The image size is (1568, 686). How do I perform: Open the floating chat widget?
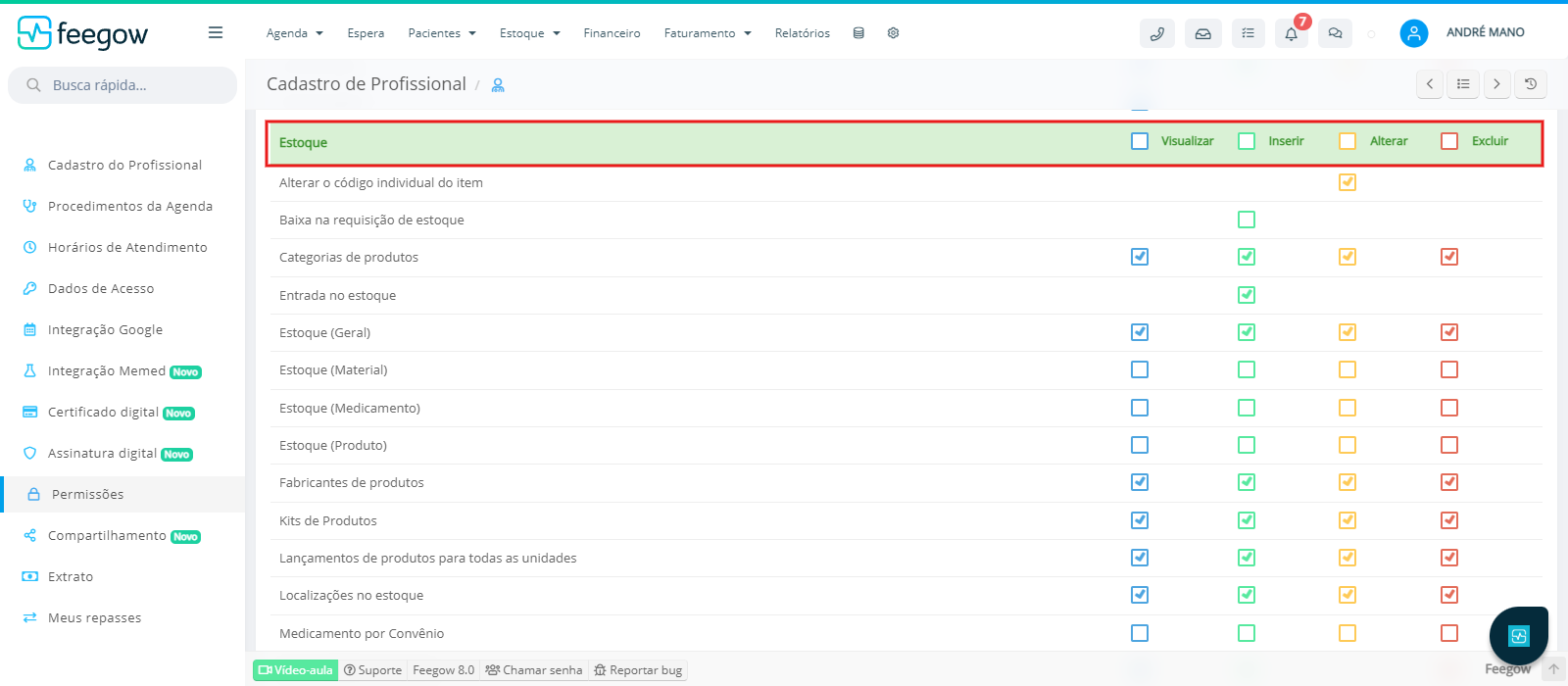click(1519, 636)
